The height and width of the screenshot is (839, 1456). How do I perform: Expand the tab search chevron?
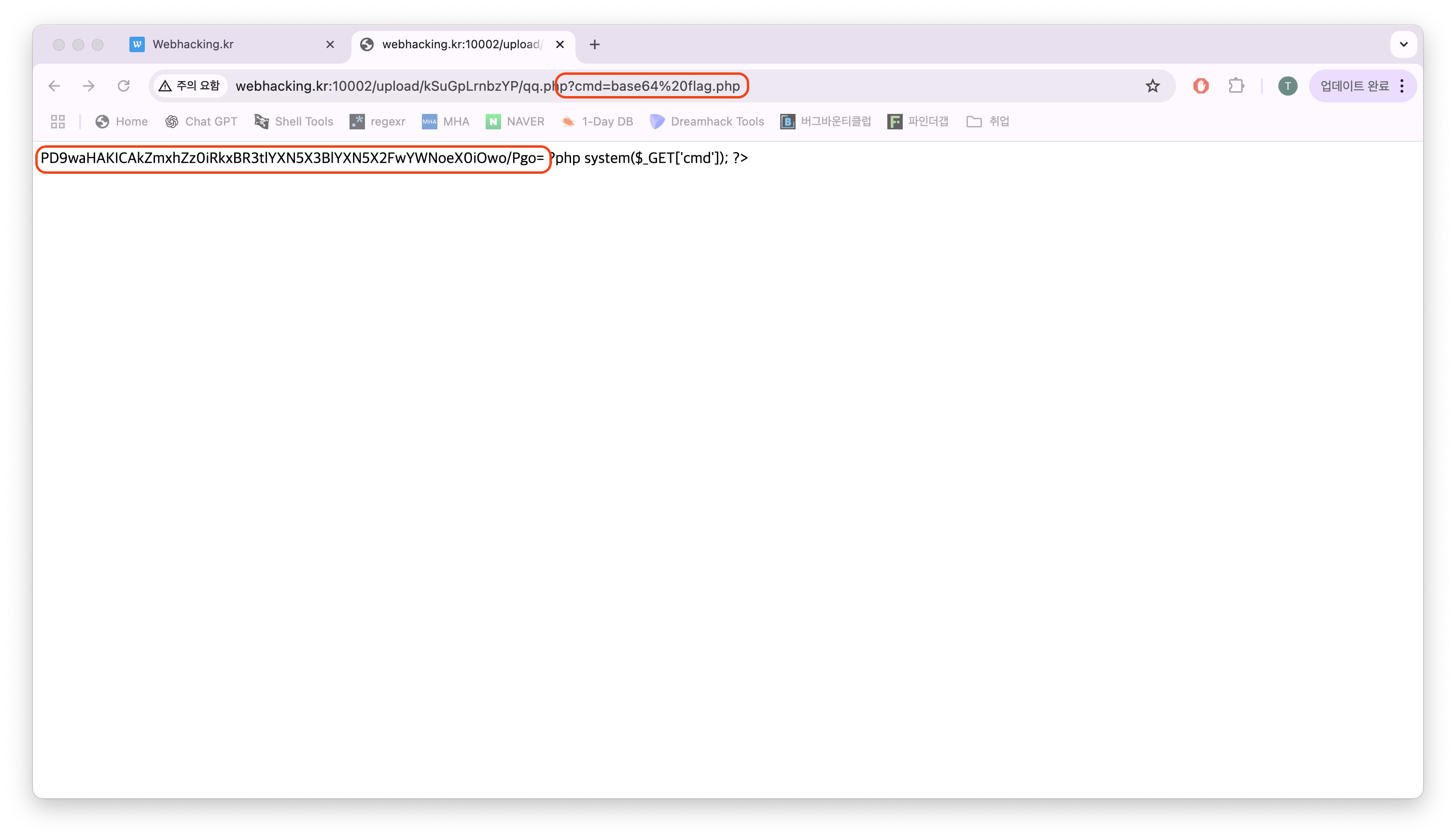(x=1403, y=44)
